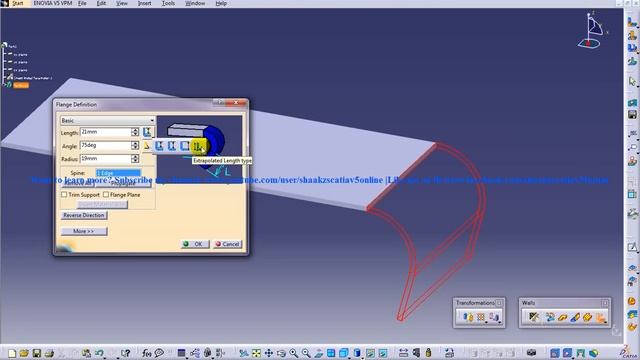Click the Fit All In icon
640x360 pixels.
point(256,353)
